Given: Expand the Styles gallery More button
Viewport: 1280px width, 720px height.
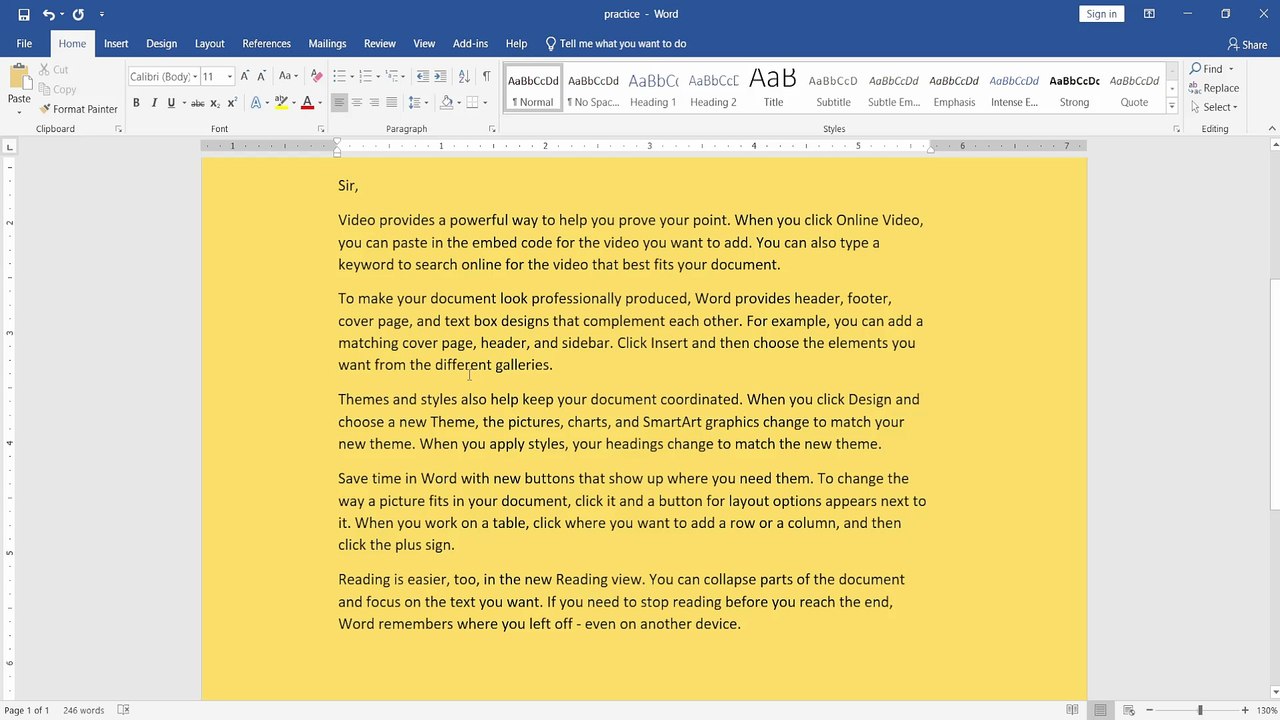Looking at the screenshot, I should coord(1172,104).
